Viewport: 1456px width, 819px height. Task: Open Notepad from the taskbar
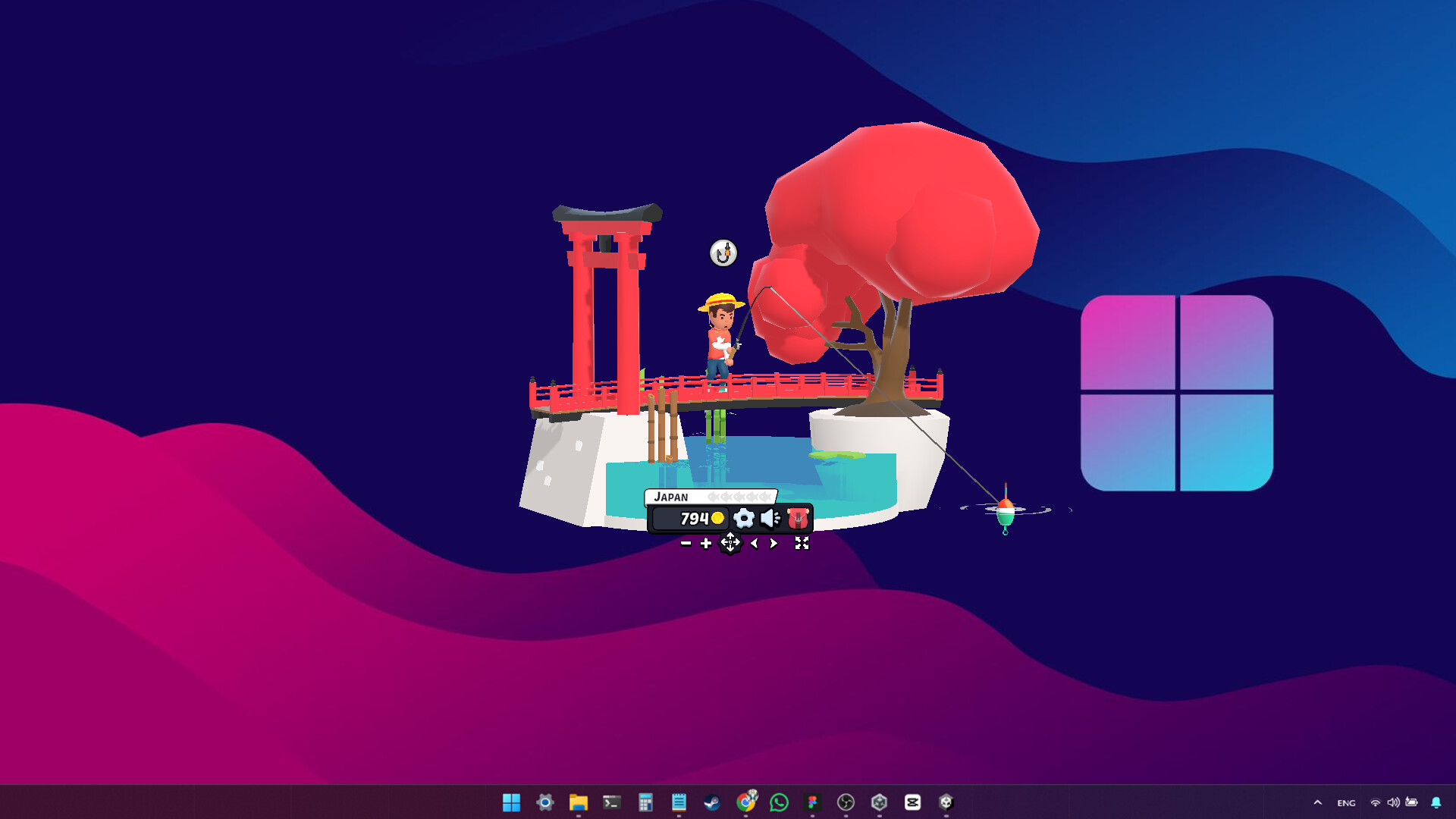679,802
